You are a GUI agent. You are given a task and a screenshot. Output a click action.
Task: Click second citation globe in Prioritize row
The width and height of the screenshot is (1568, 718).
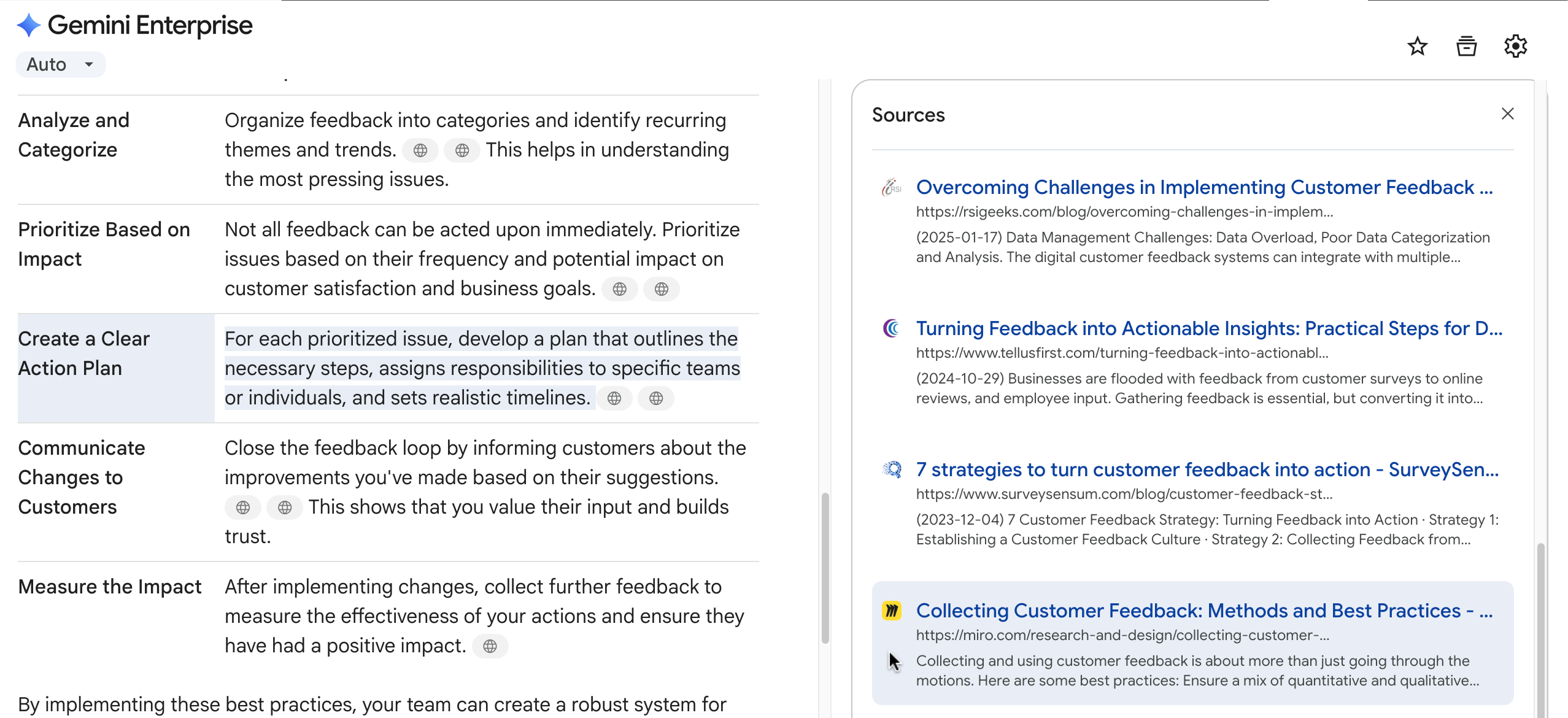point(661,289)
